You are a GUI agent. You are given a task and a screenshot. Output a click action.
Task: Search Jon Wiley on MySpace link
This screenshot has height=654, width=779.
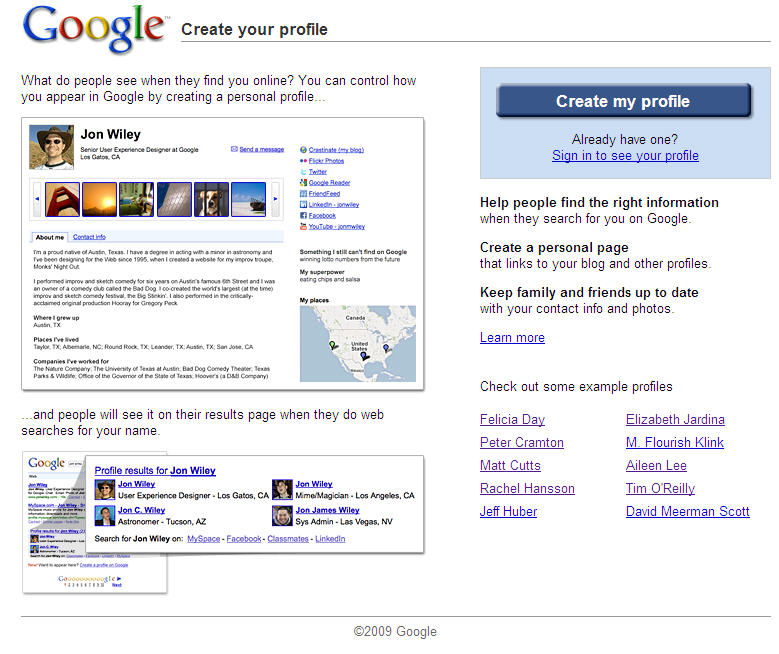204,539
